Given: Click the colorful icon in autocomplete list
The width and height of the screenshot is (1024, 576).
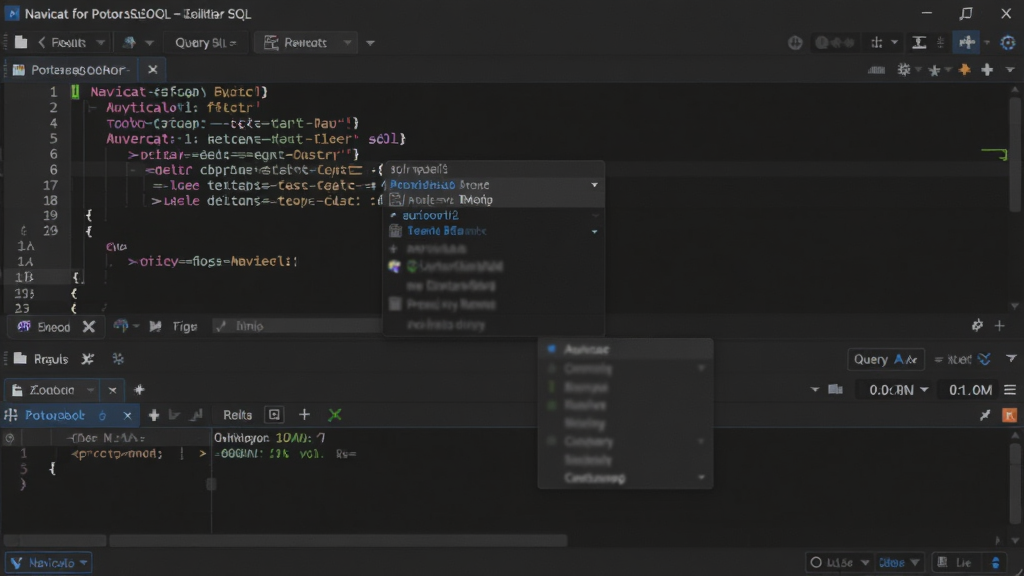Looking at the screenshot, I should tap(394, 266).
